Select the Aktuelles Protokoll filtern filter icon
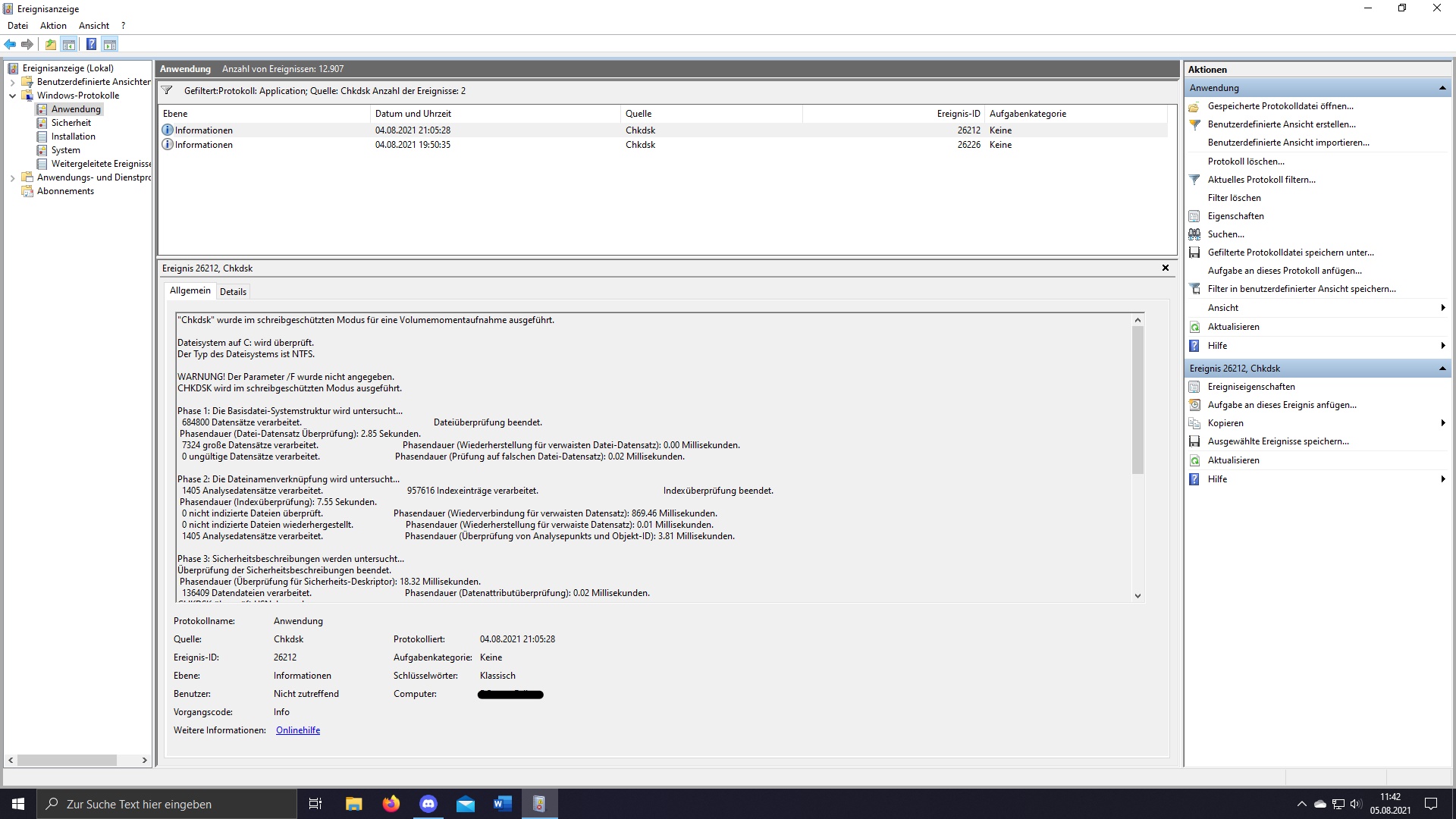The image size is (1456, 819). click(1196, 180)
